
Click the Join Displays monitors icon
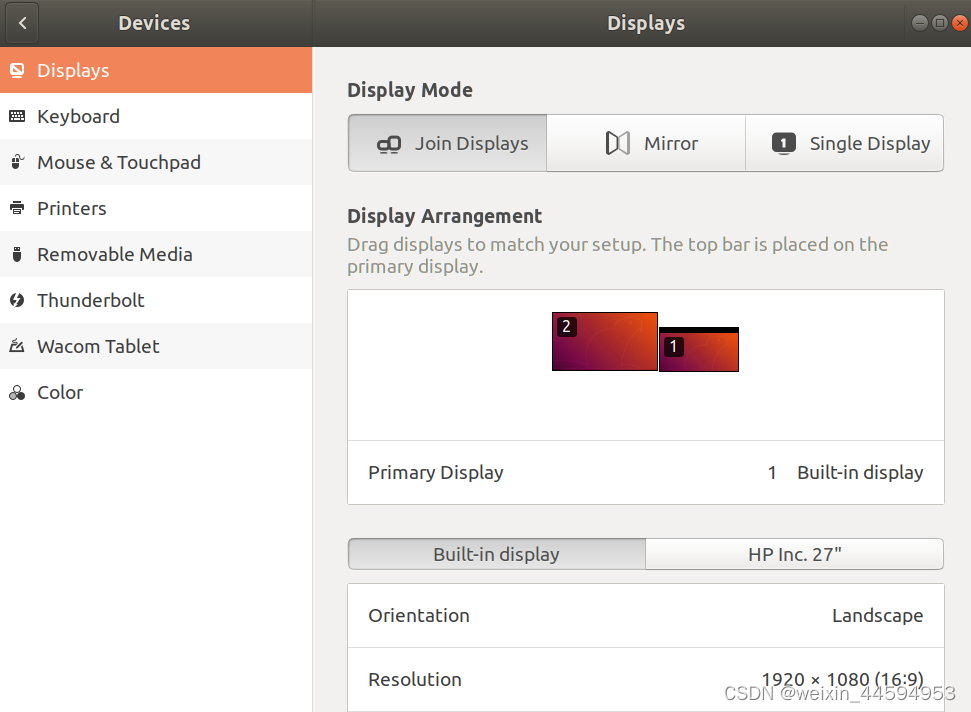[x=389, y=144]
